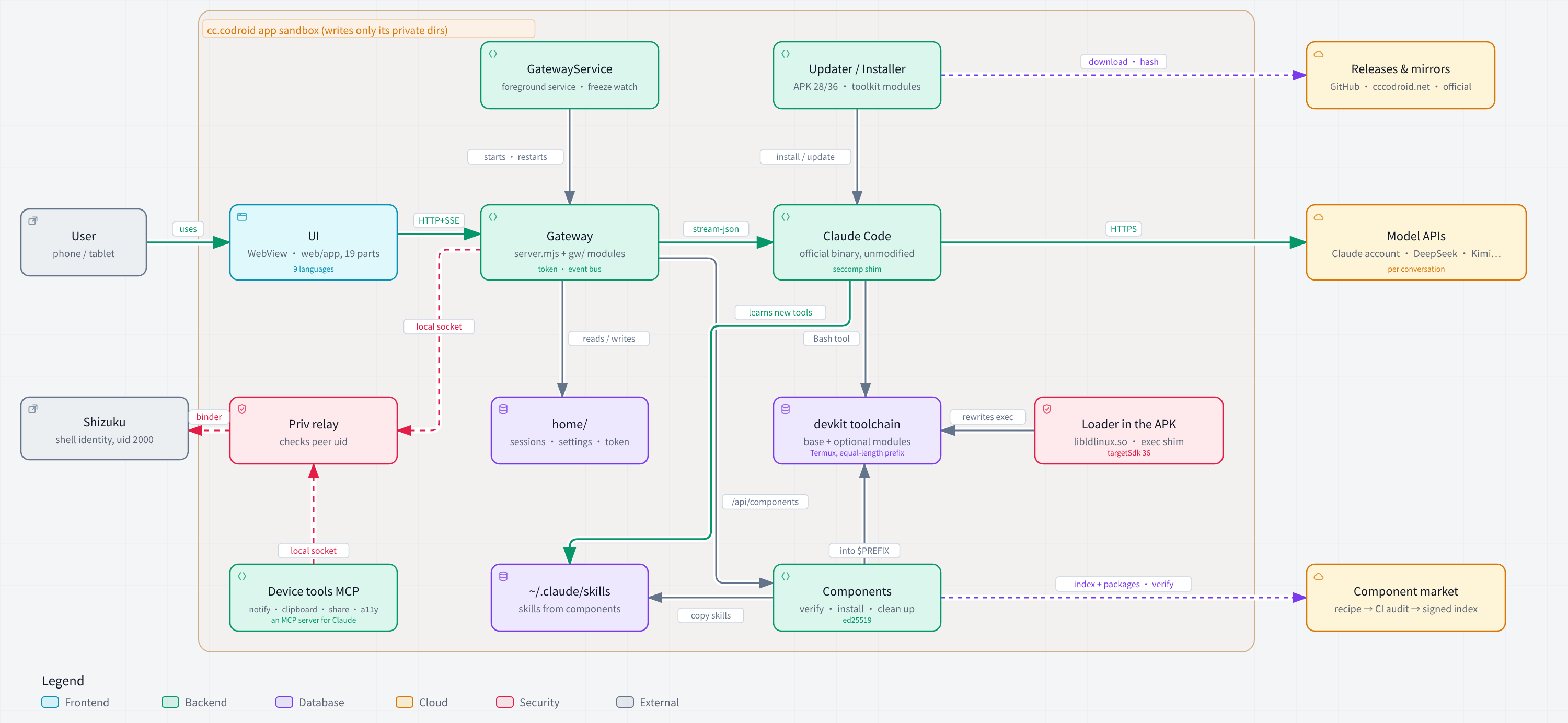The width and height of the screenshot is (1568, 723).
Task: Select the Device tools MCP node title
Action: (314, 591)
